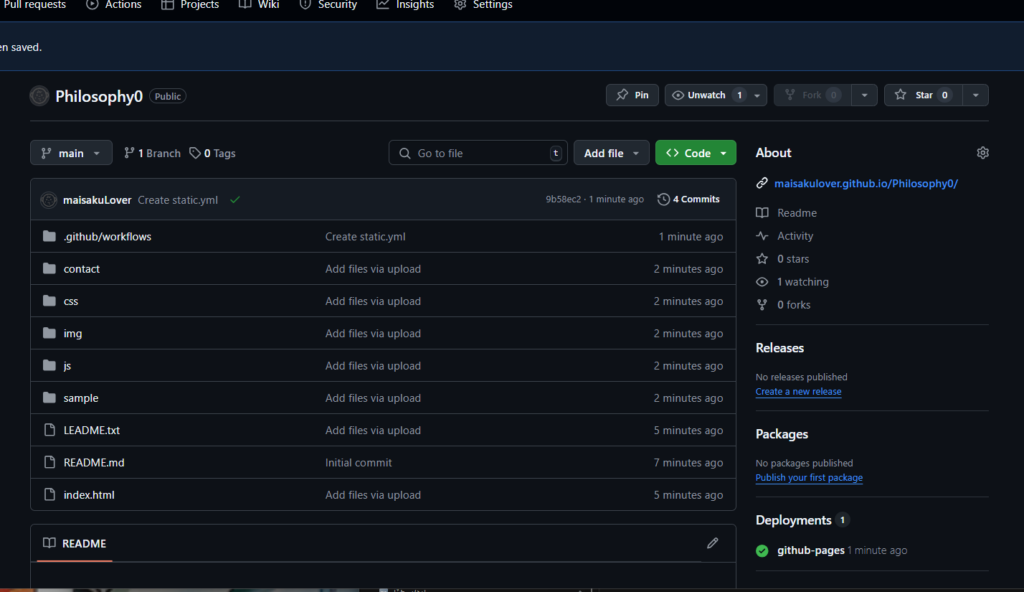Click the eye icon beside 1 watching

tap(761, 282)
